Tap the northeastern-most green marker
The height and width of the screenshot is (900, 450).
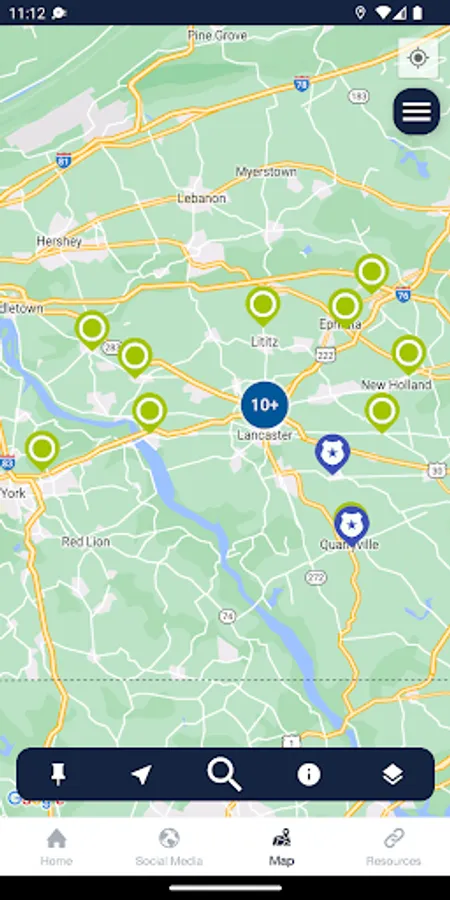[372, 273]
